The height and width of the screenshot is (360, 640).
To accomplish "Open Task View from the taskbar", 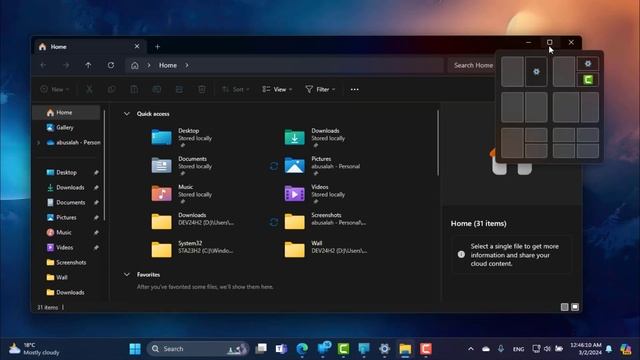I will (261, 349).
